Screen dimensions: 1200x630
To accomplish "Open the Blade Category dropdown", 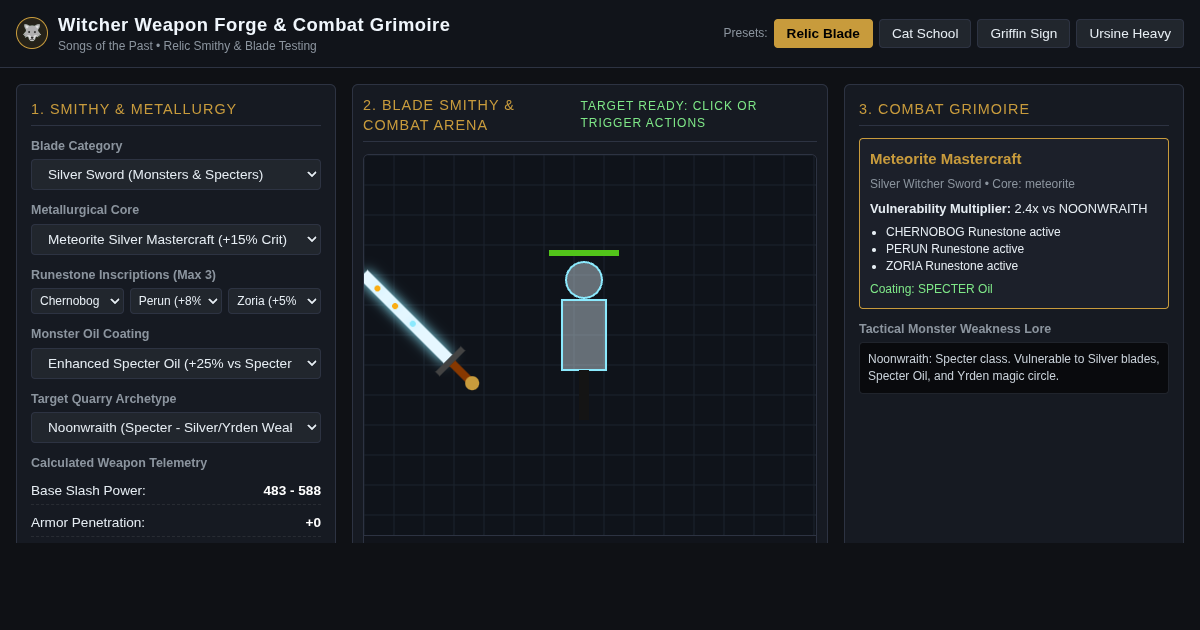I will [x=176, y=174].
